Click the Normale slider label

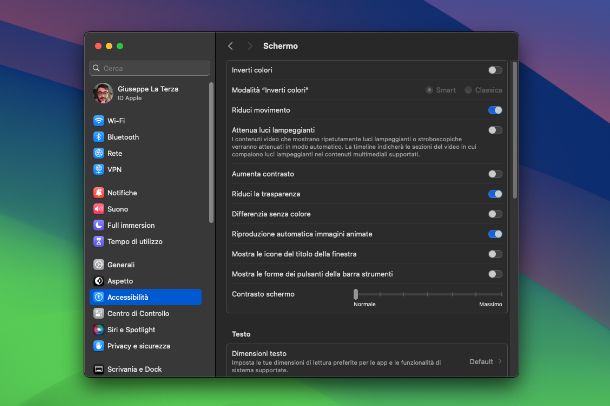click(x=365, y=304)
